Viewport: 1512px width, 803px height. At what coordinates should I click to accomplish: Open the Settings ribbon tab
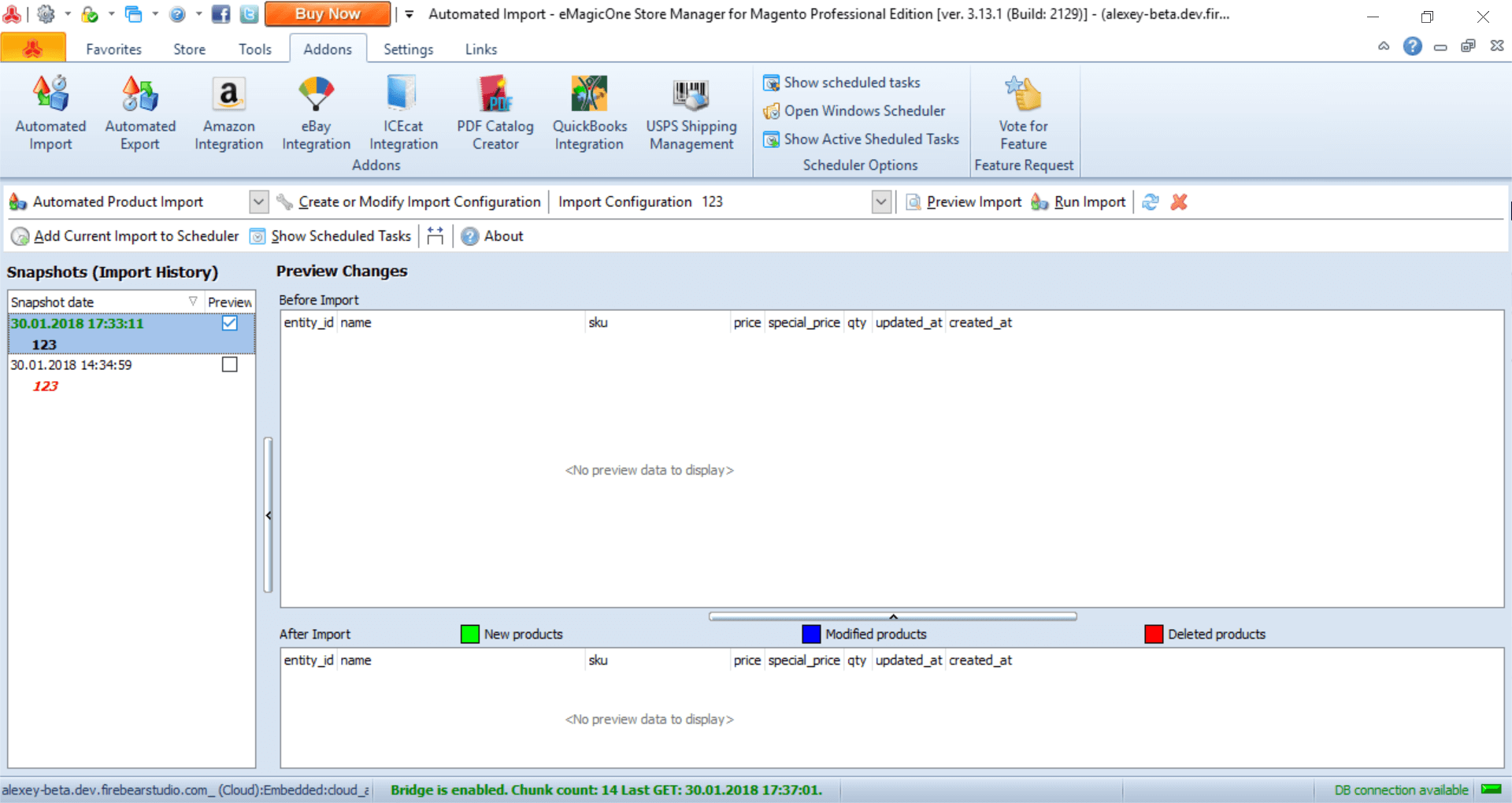[408, 50]
